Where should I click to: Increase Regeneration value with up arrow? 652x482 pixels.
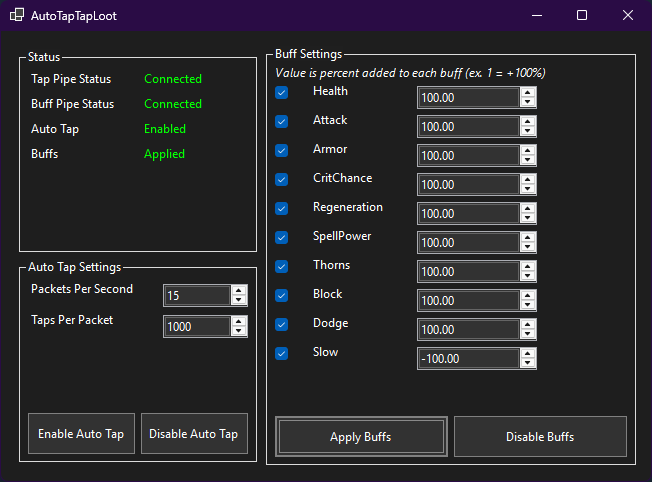pos(528,209)
